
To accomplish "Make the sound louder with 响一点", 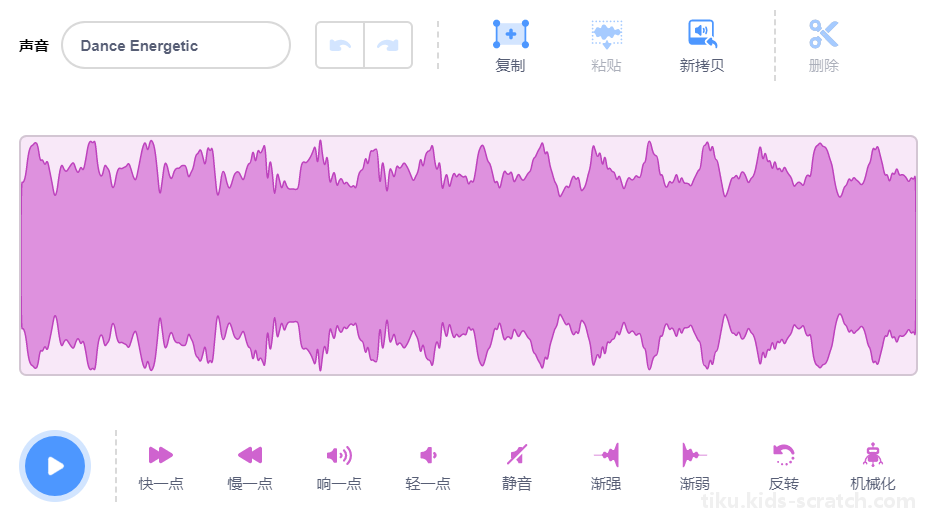I will [x=339, y=455].
